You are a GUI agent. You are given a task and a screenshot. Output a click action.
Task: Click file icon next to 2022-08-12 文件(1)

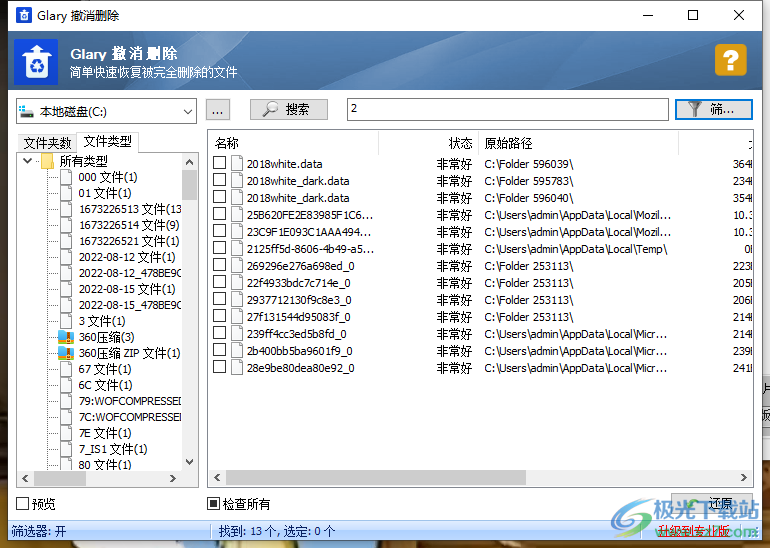66,257
